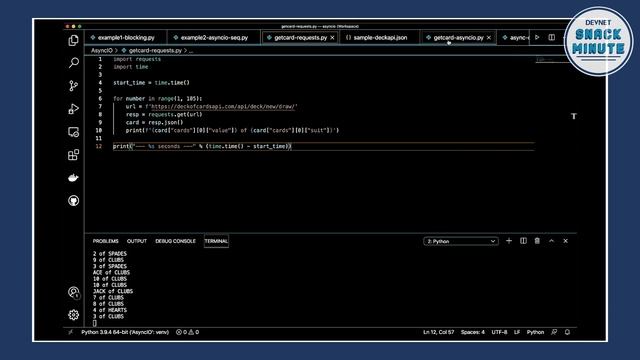
Task: Click the 'resp = requests.get(url)' line
Action: pyautogui.click(x=164, y=115)
